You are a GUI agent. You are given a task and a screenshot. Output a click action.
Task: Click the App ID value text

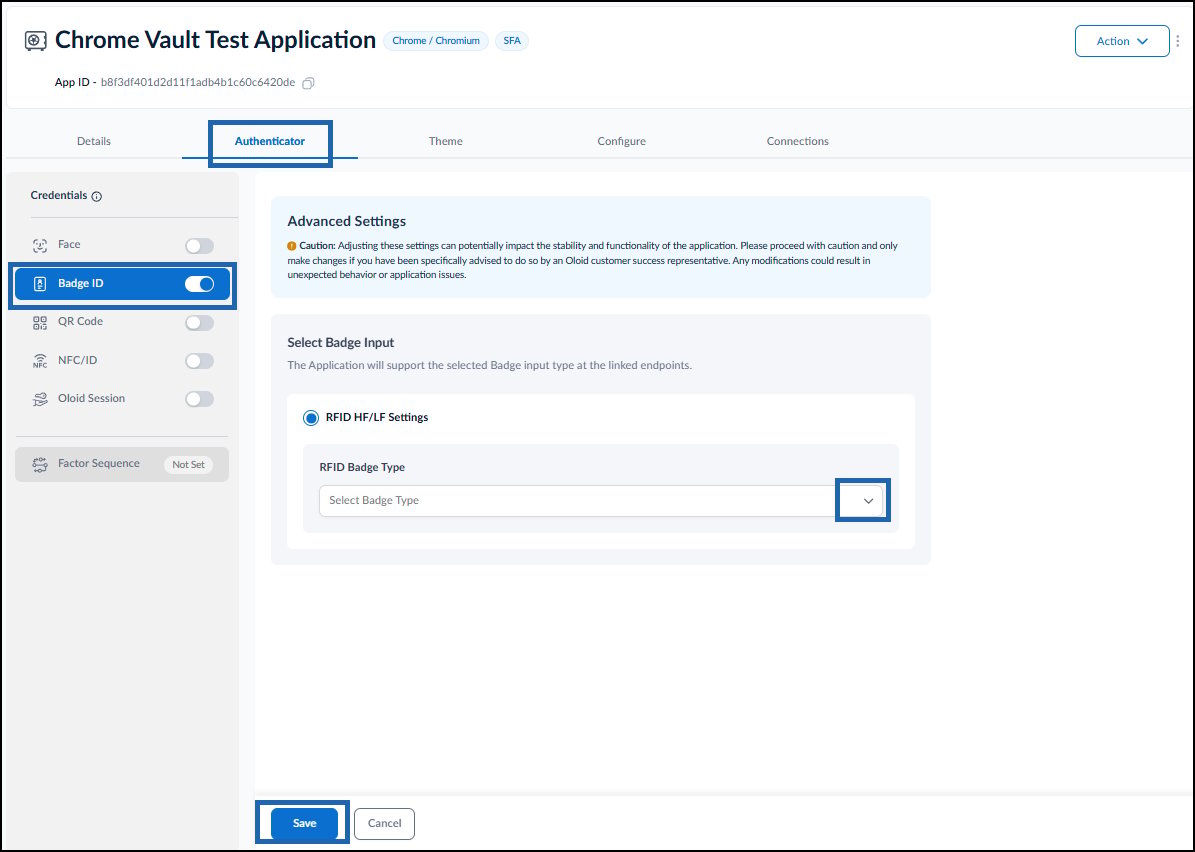coord(198,82)
